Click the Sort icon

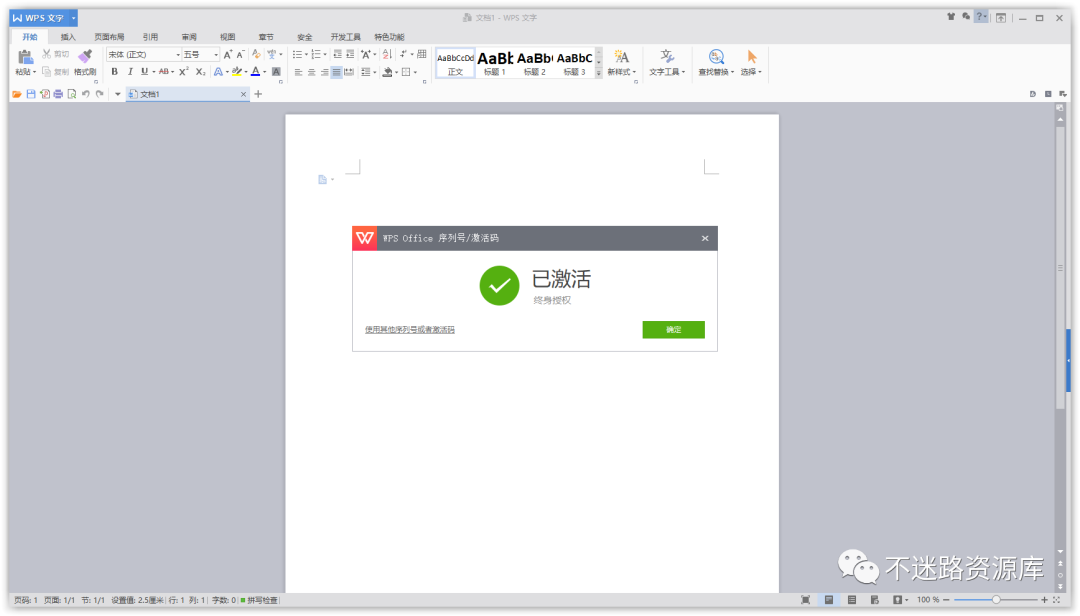387,54
